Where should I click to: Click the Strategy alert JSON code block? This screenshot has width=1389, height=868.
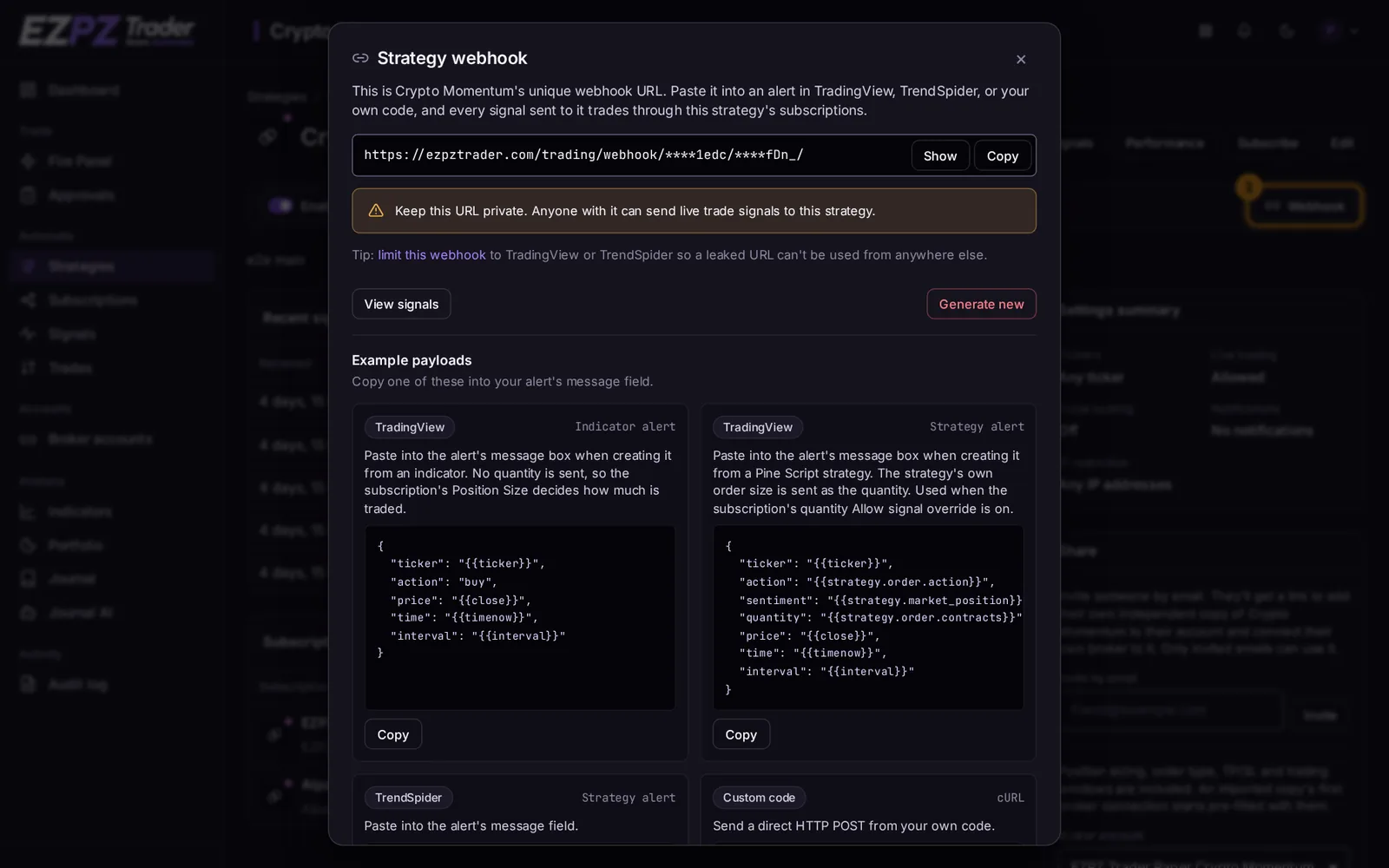[868, 617]
